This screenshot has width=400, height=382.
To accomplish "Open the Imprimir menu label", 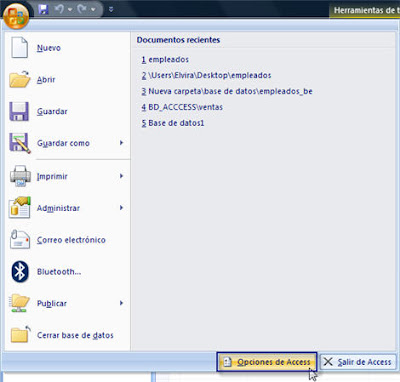I will pos(52,176).
